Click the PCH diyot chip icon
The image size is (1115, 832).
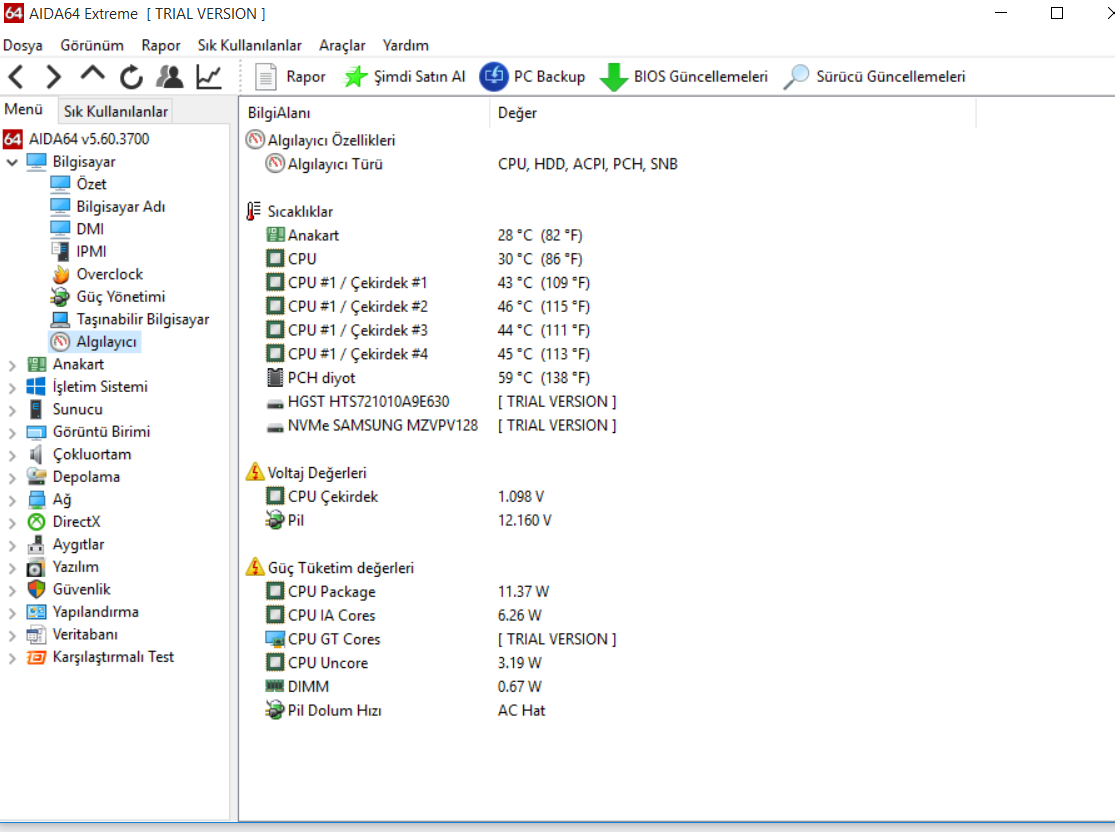coord(274,378)
